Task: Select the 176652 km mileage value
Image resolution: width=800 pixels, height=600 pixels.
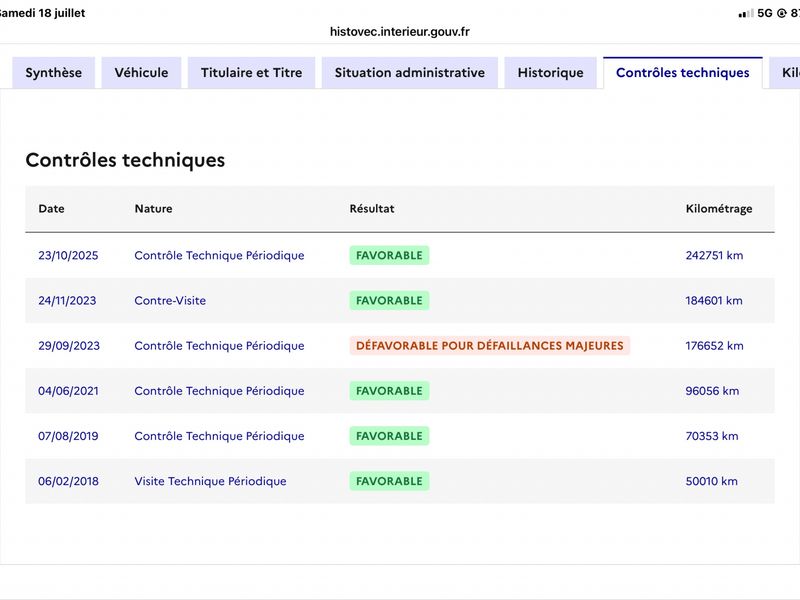Action: coord(714,346)
